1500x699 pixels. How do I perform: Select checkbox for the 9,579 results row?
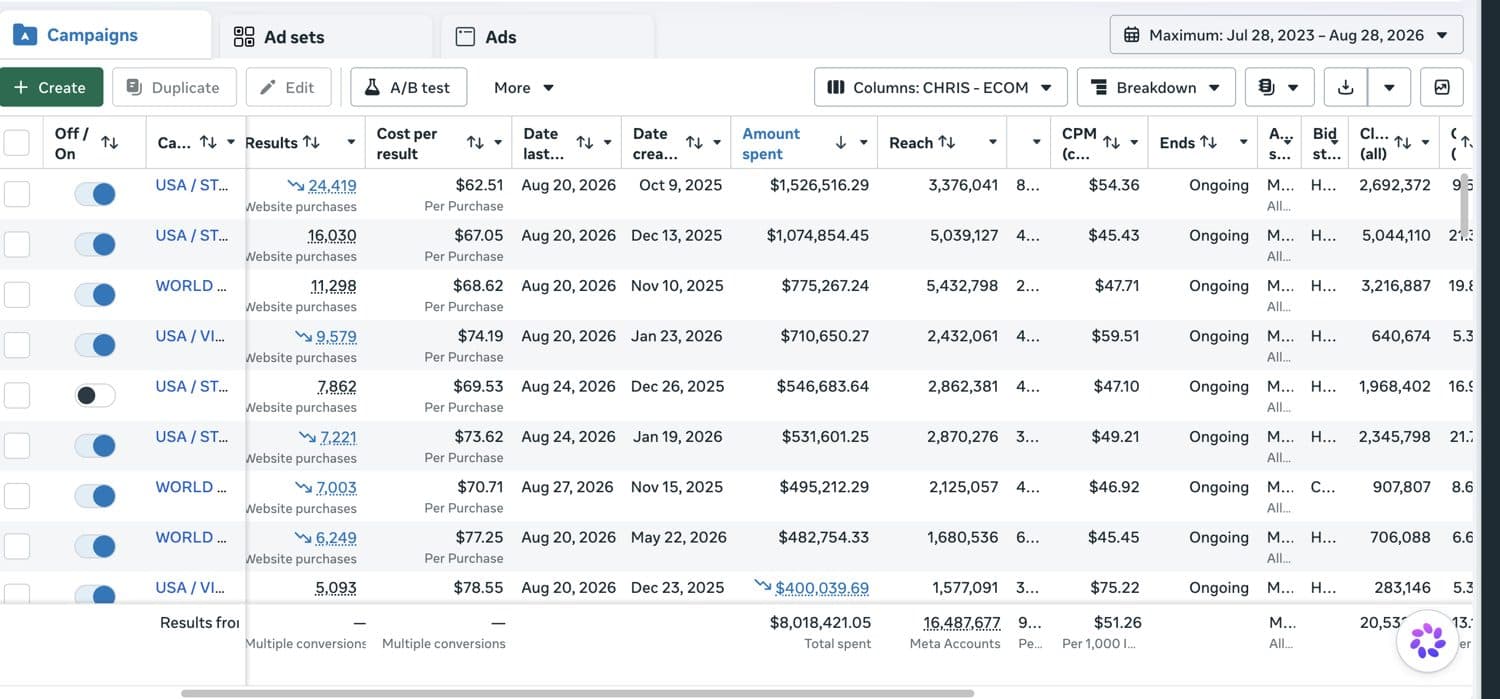tap(17, 344)
